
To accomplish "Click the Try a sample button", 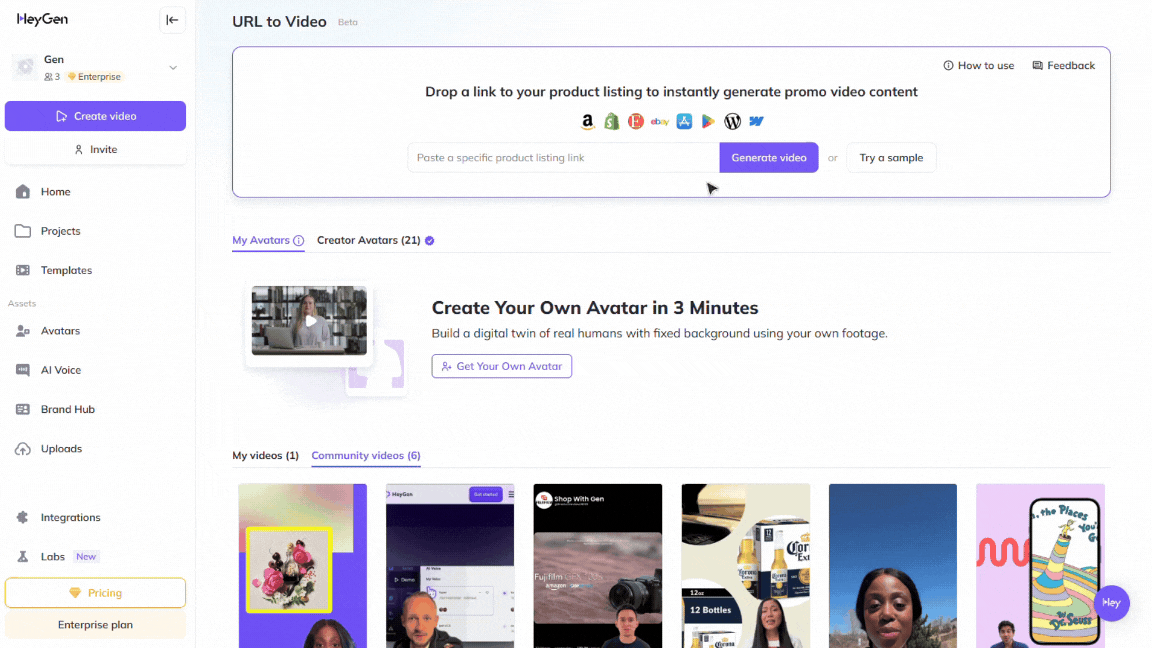I will click(891, 158).
